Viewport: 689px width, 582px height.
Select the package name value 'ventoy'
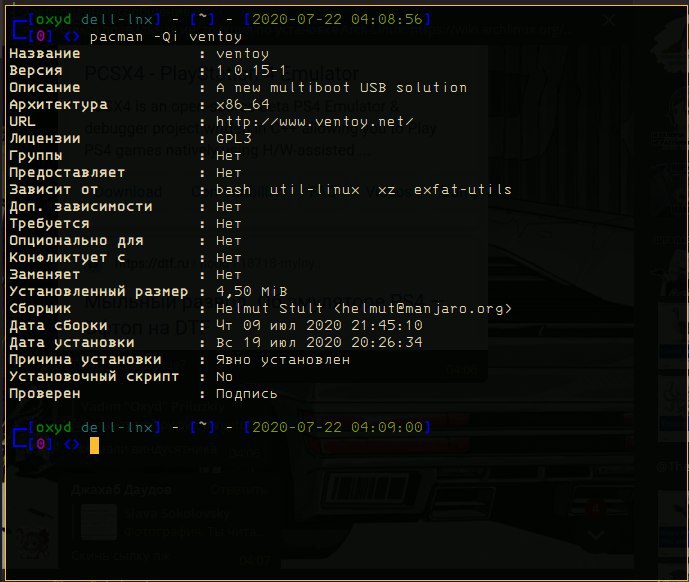coord(243,54)
